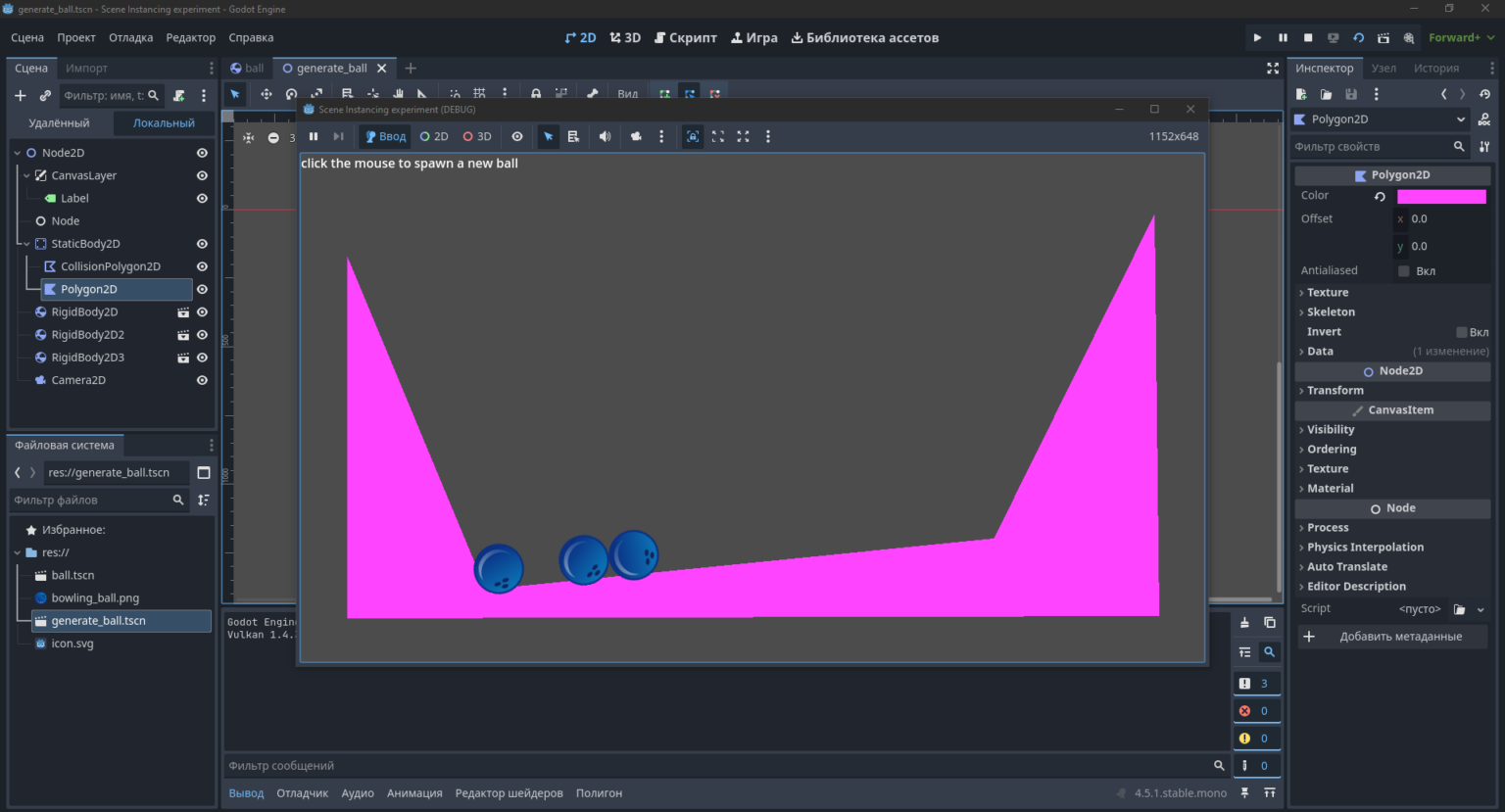Create a new resource in the Inspector
The height and width of the screenshot is (812, 1505).
coord(1301,94)
